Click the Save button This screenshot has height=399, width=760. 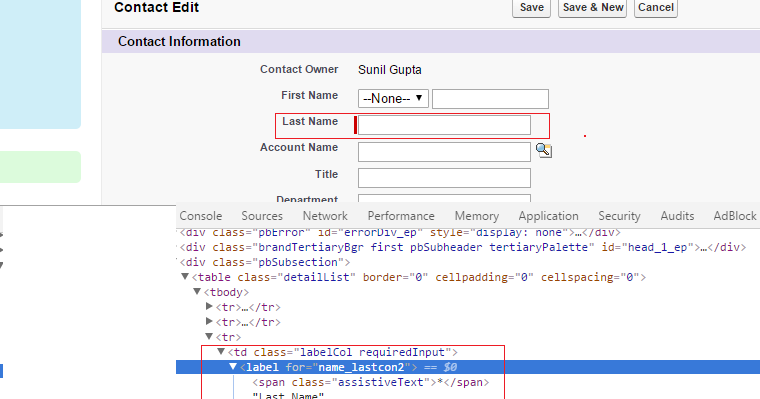click(x=531, y=8)
